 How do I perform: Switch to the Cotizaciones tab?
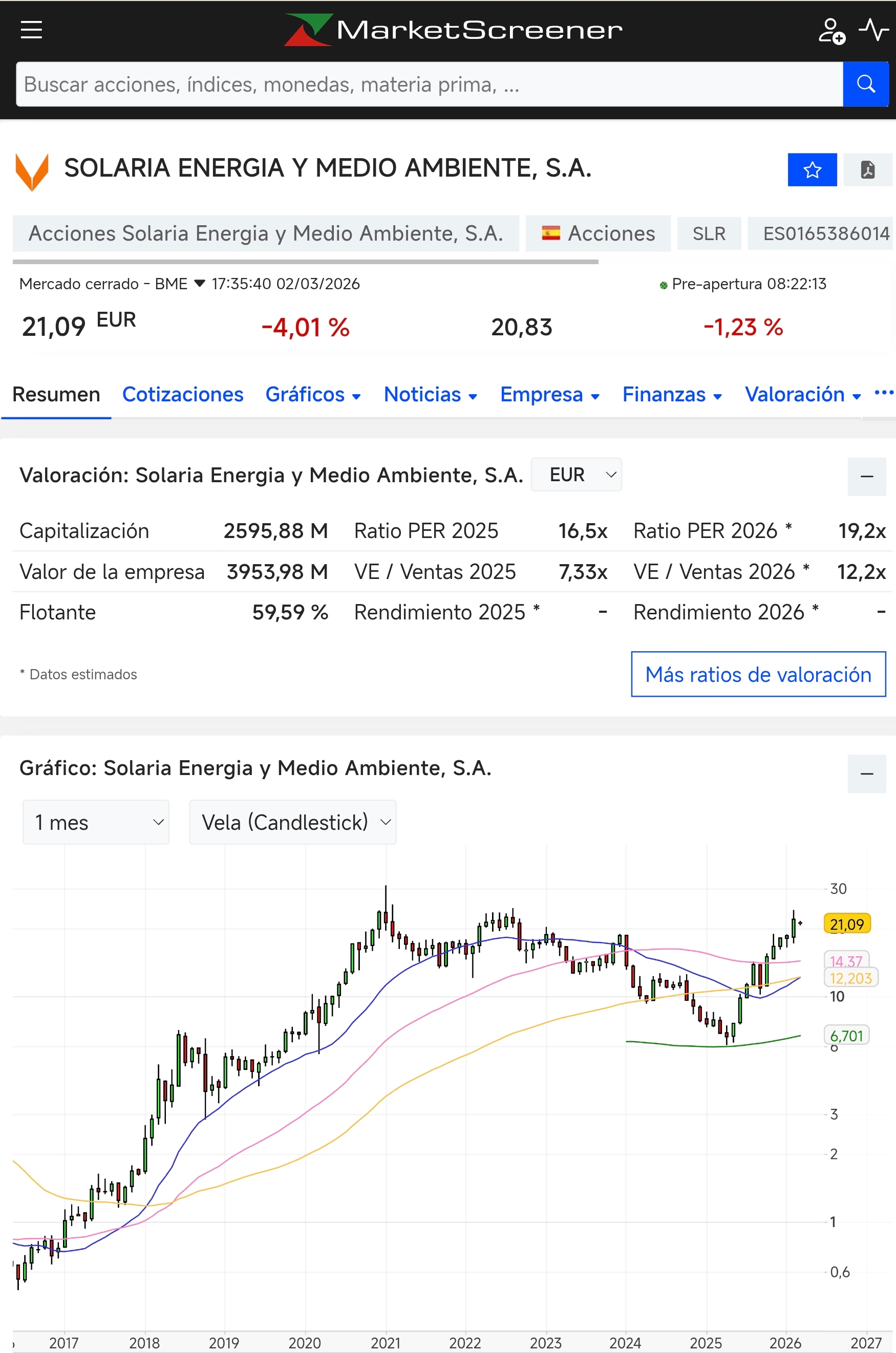tap(183, 394)
